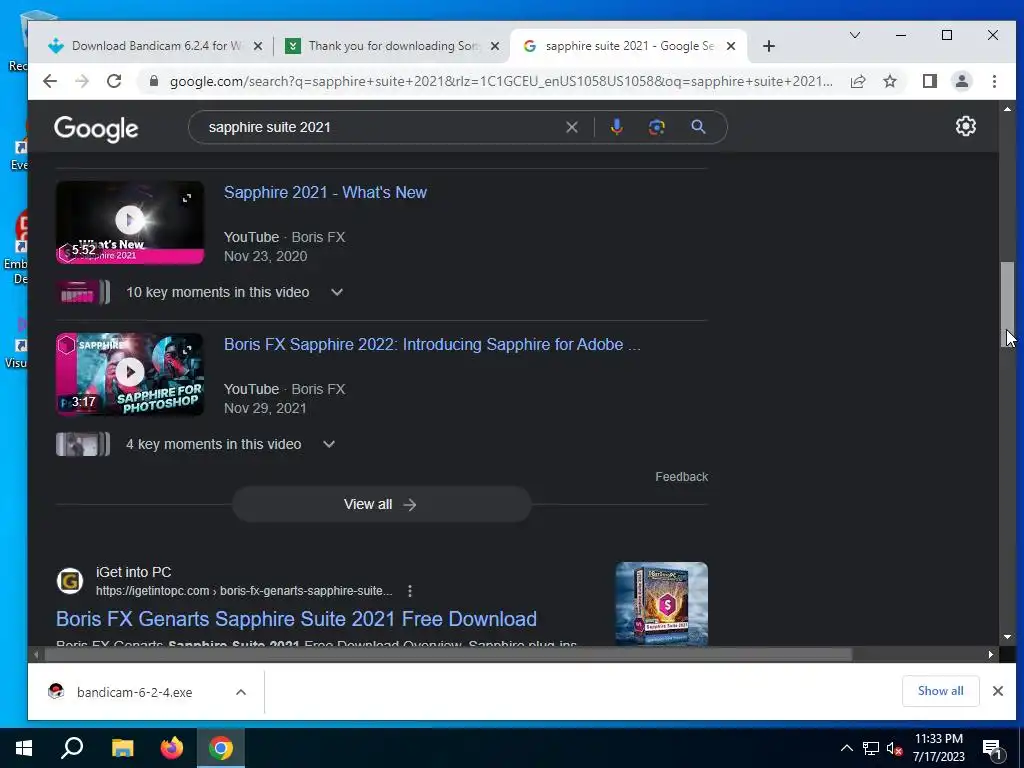
Task: Click scroll up arrow of page
Action: [1007, 109]
